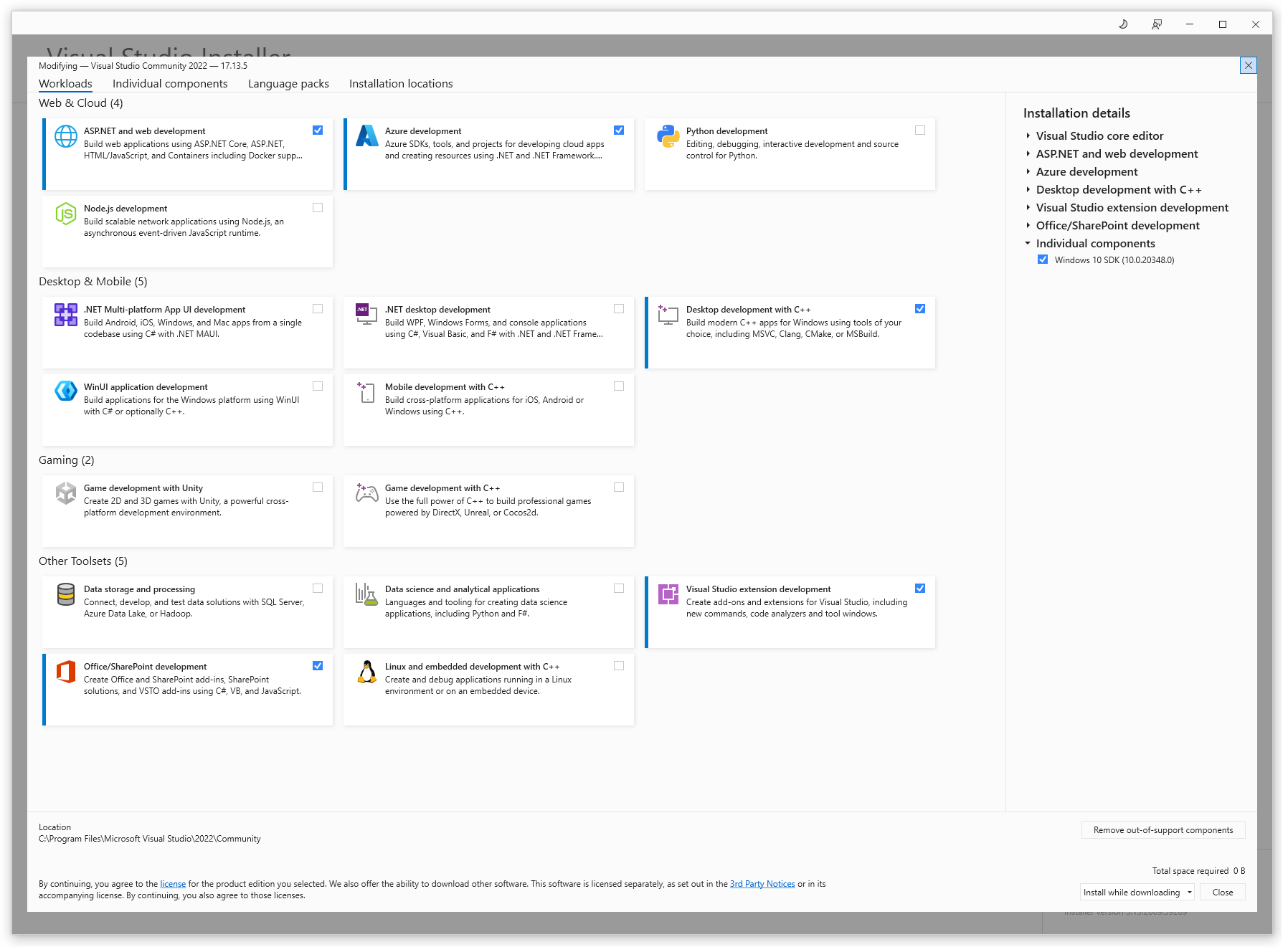This screenshot has height=947, width=1288.
Task: Click the Visual Studio extension development icon
Action: pyautogui.click(x=668, y=594)
